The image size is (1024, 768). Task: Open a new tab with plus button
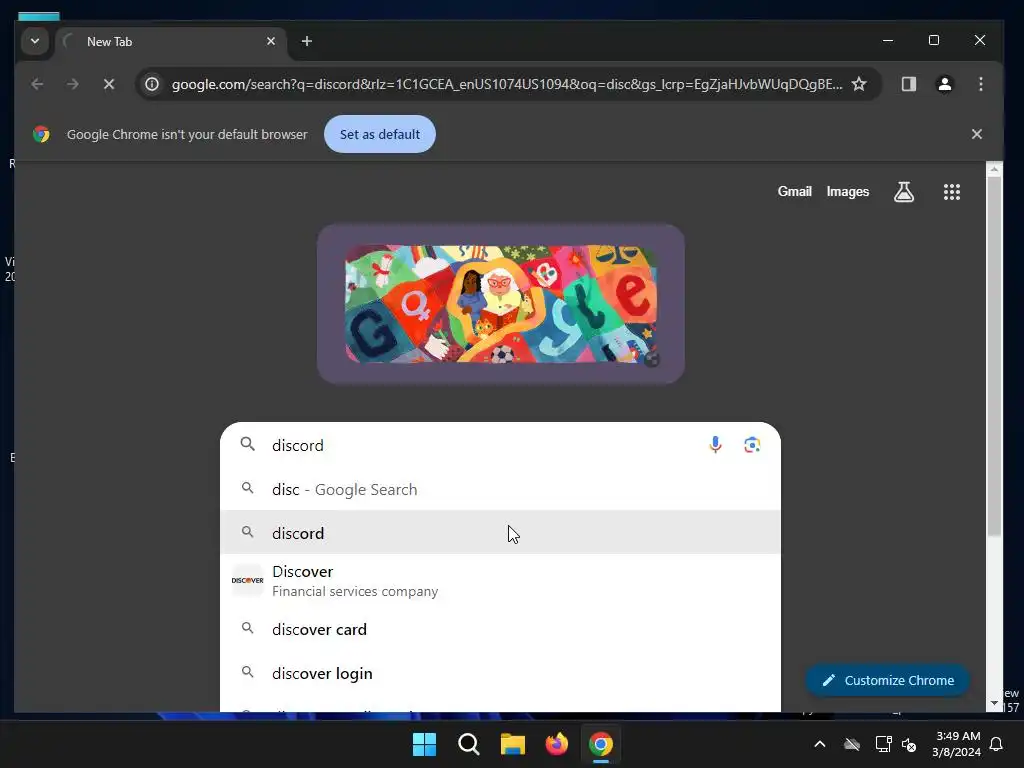coord(306,41)
